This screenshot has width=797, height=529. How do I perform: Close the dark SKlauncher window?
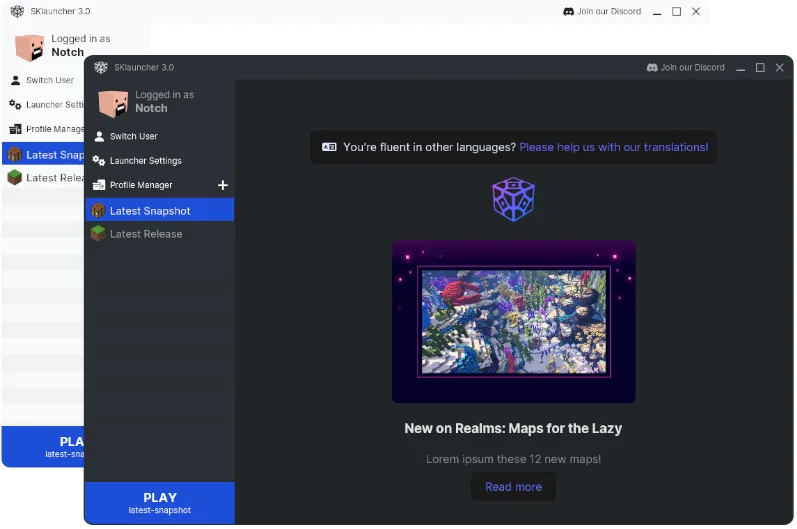[x=779, y=68]
